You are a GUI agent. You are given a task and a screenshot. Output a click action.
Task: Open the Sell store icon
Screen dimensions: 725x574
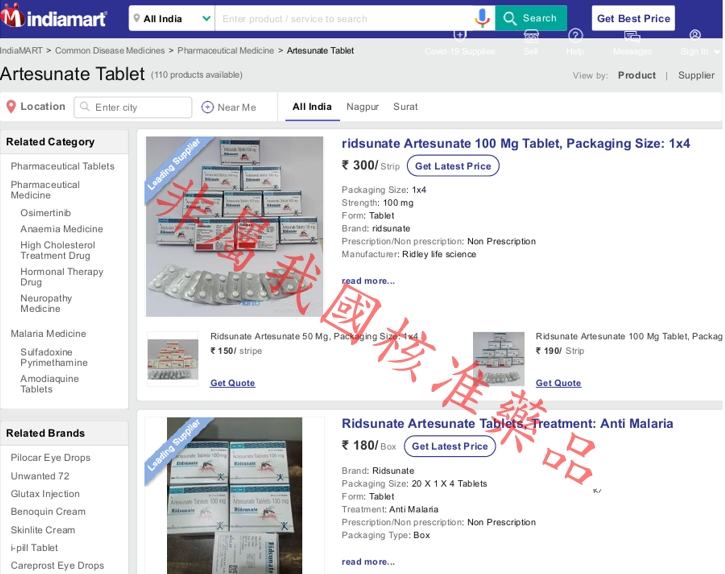(531, 36)
